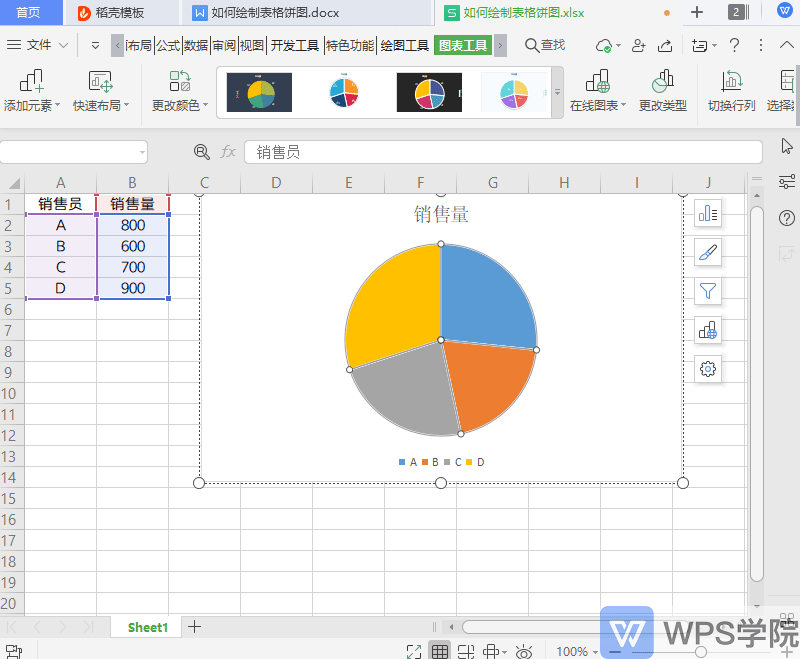Click the 销售量 chart title
This screenshot has height=659, width=800.
click(441, 214)
